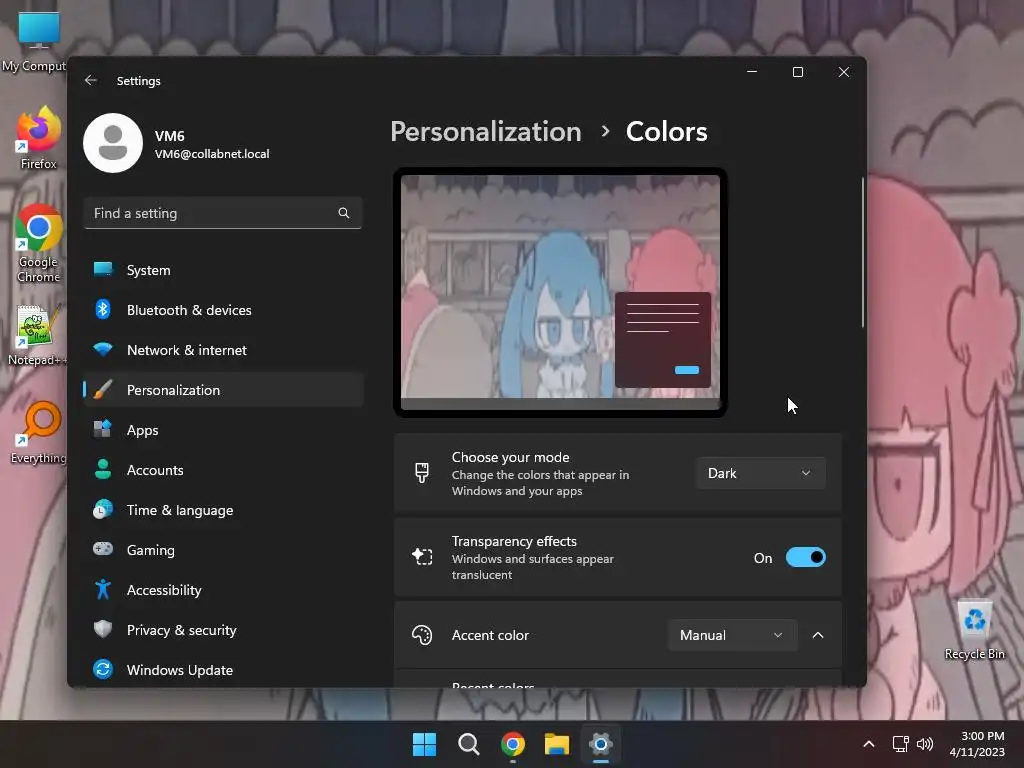Collapse the Accent color section chevron

coord(818,635)
